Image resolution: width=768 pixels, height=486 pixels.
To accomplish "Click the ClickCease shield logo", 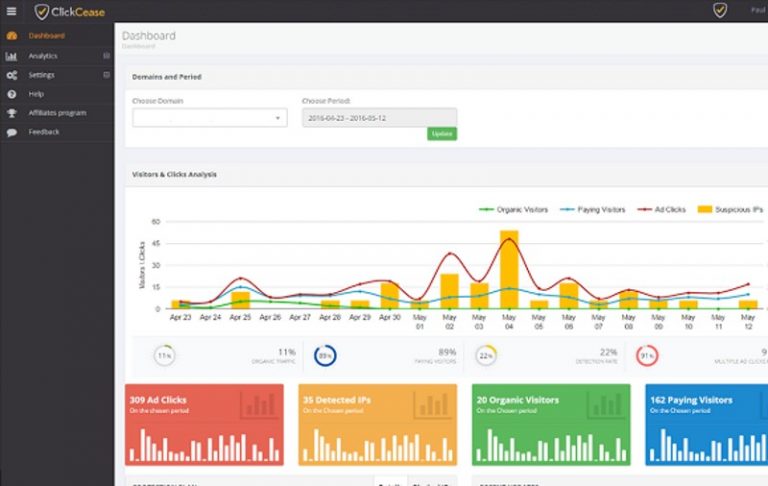I will [x=42, y=11].
